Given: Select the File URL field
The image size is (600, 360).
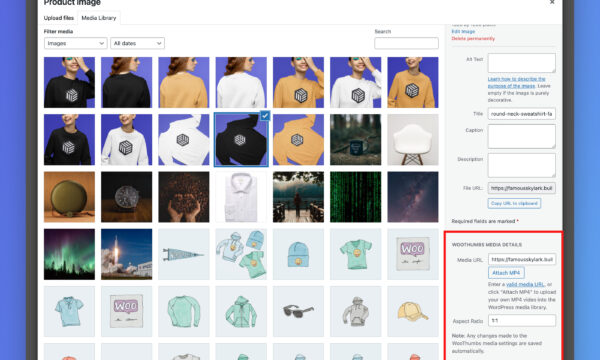Looking at the screenshot, I should 522,188.
